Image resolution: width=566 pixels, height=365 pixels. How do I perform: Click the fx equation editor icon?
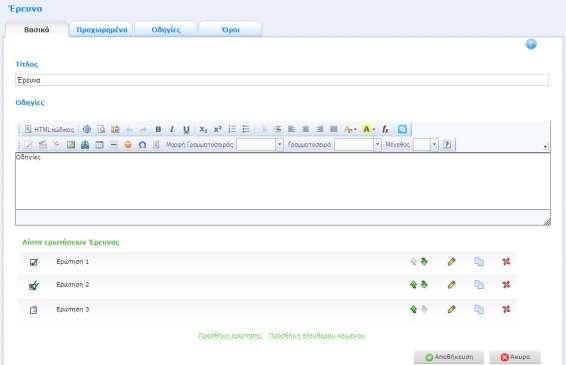pos(385,129)
